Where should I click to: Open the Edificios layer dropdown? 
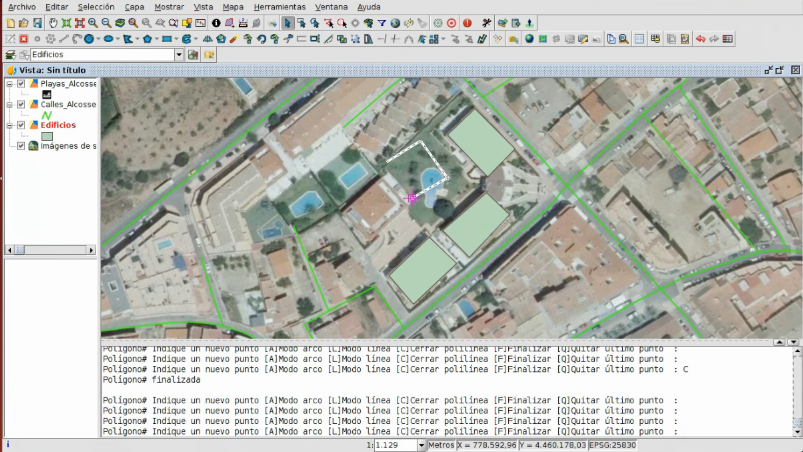click(179, 55)
